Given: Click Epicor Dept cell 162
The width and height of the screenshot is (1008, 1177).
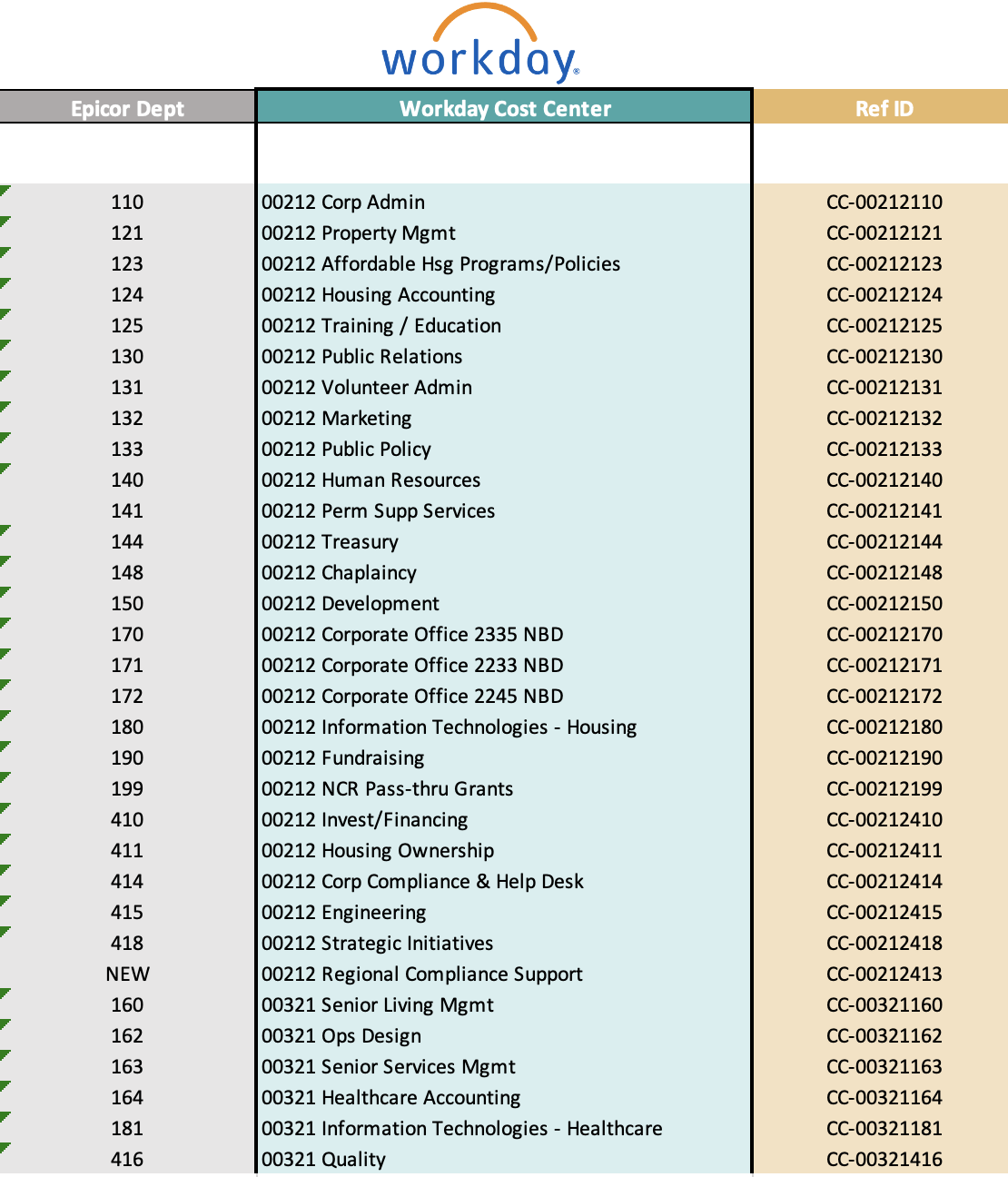Looking at the screenshot, I should click(x=127, y=1035).
